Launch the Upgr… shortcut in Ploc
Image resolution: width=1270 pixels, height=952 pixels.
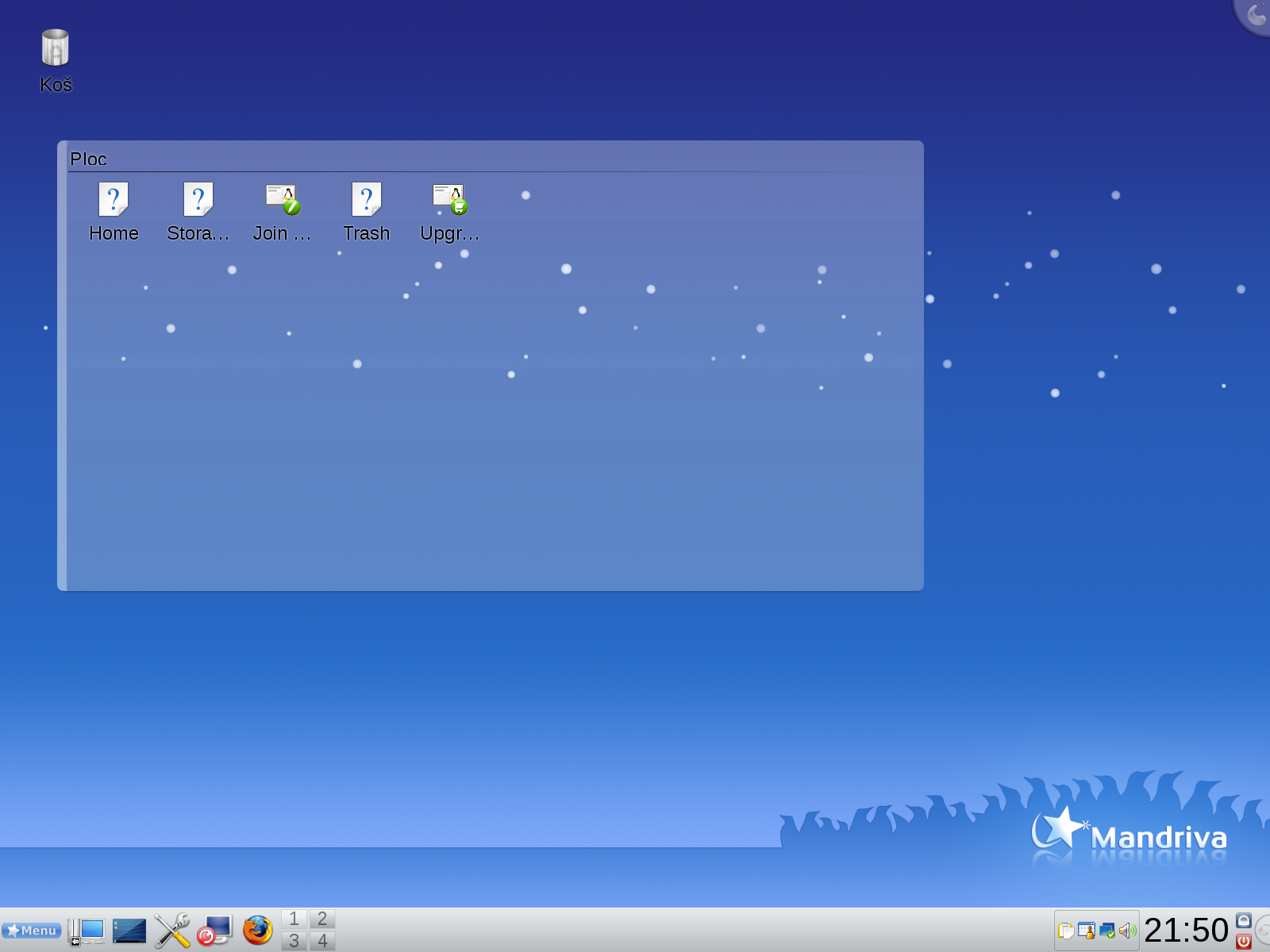point(450,212)
